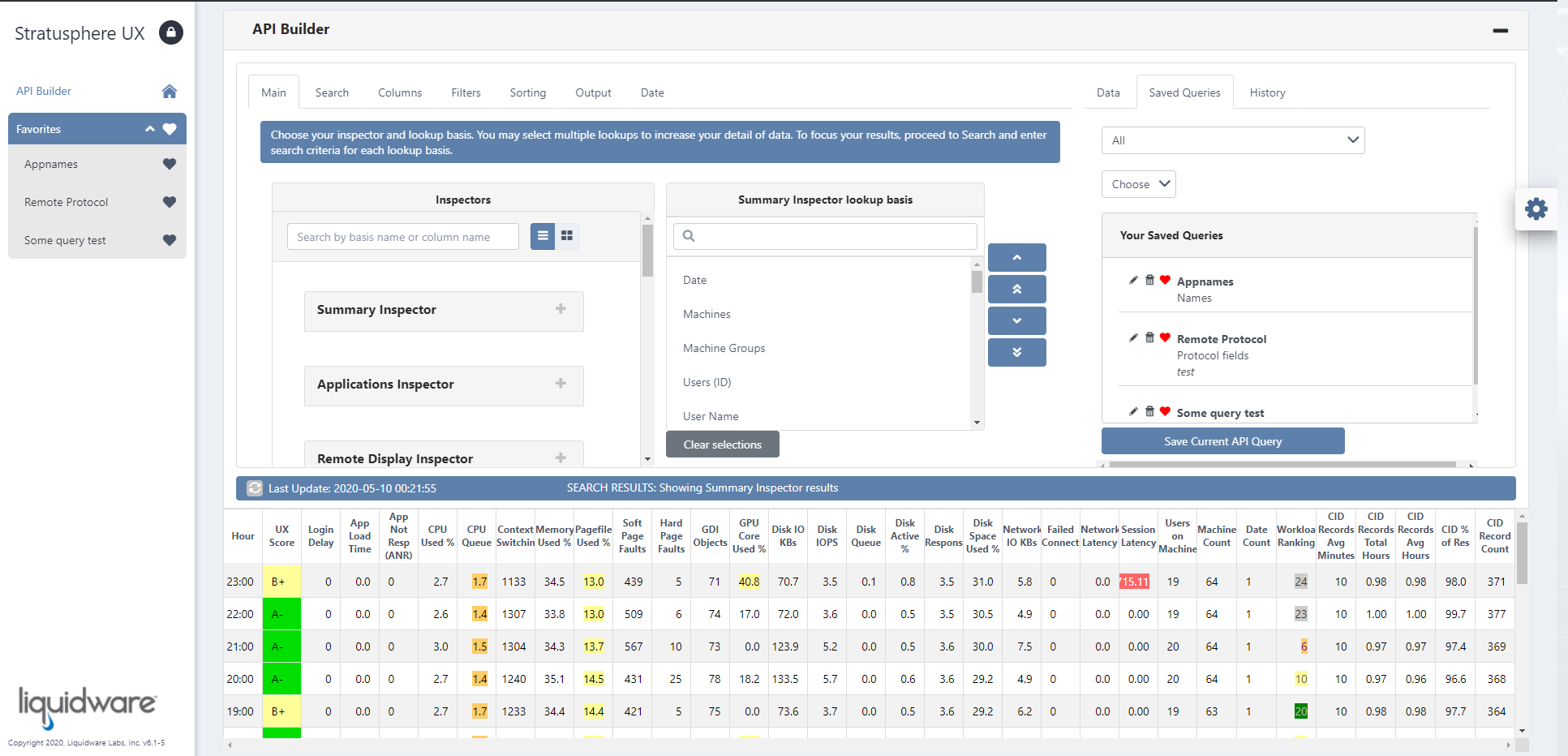Open Remote Protocol favorite in sidebar
The image size is (1568, 756).
(66, 202)
